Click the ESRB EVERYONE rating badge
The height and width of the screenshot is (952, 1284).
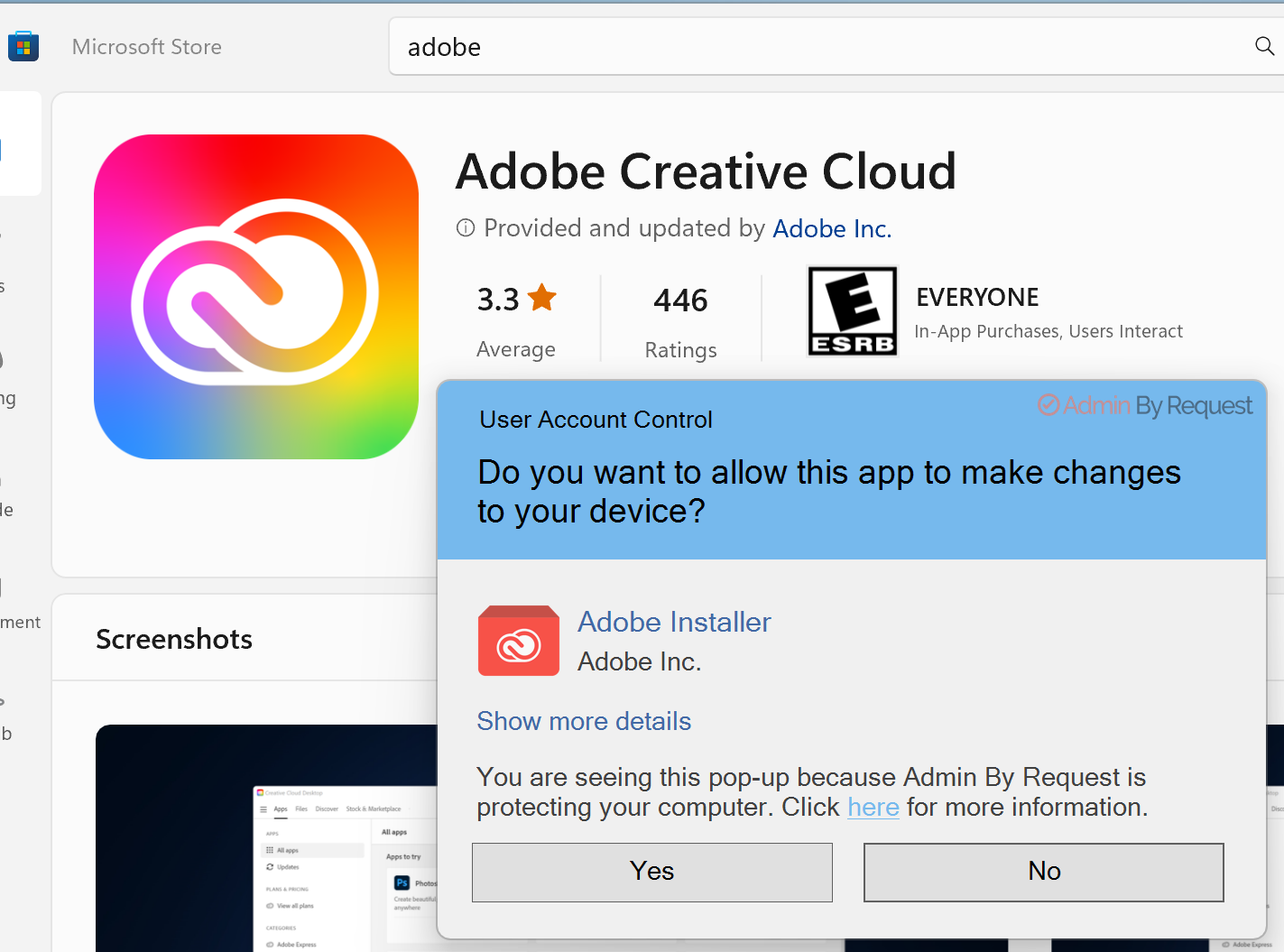852,310
